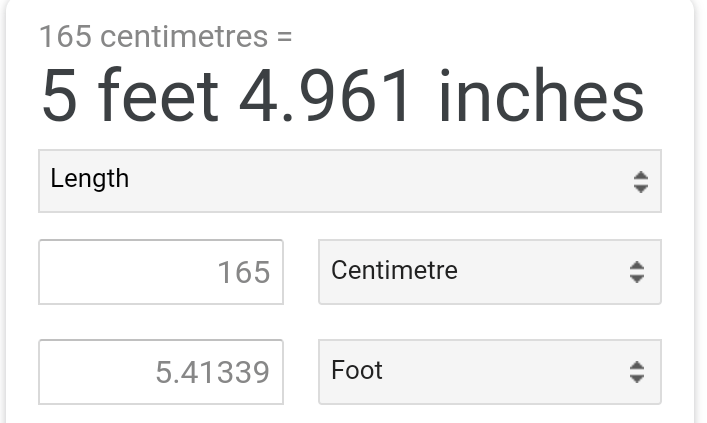Open the Length category dropdown
The width and height of the screenshot is (707, 423).
(349, 181)
